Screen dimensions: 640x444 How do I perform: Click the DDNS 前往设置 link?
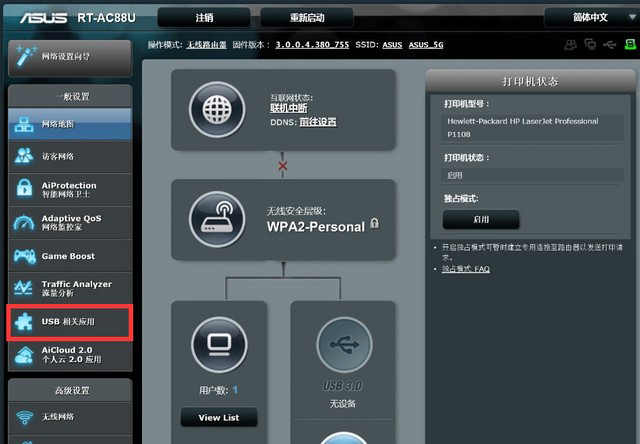click(x=318, y=122)
